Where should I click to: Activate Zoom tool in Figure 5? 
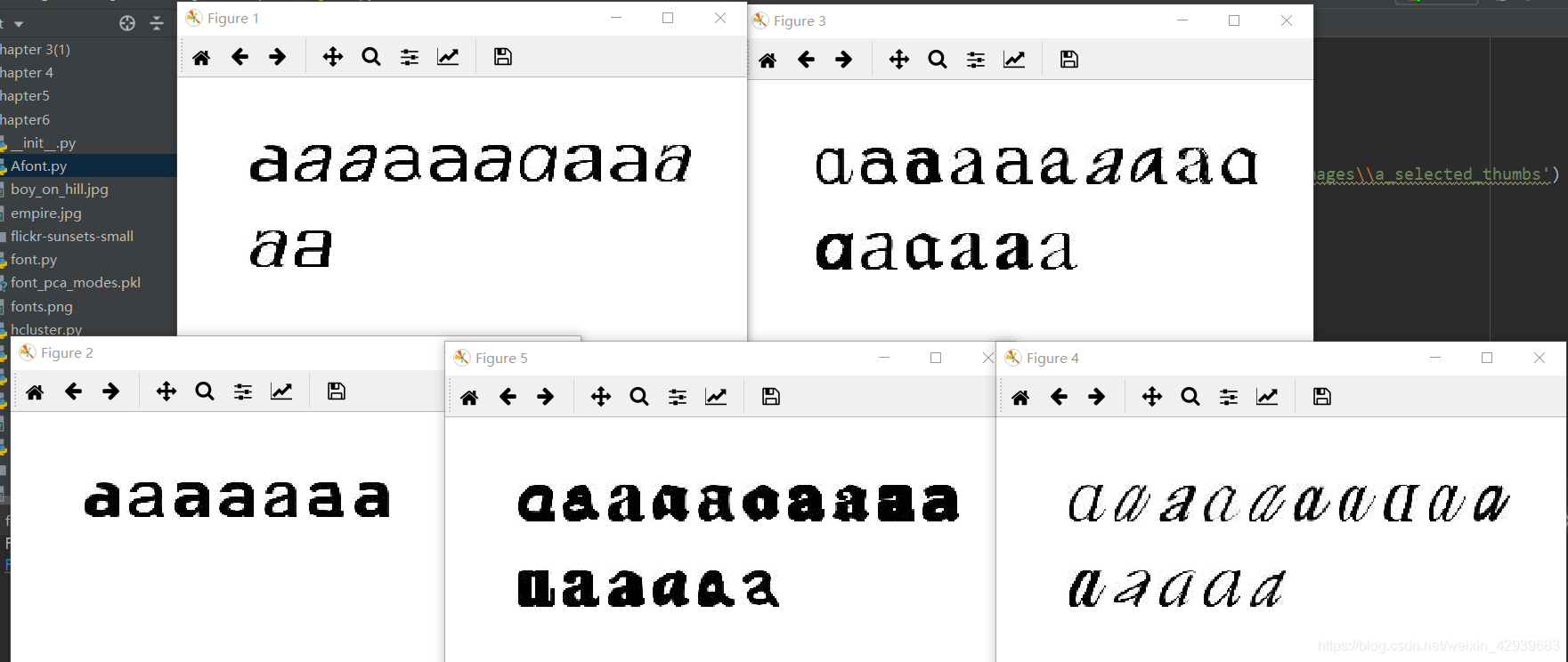(x=639, y=397)
